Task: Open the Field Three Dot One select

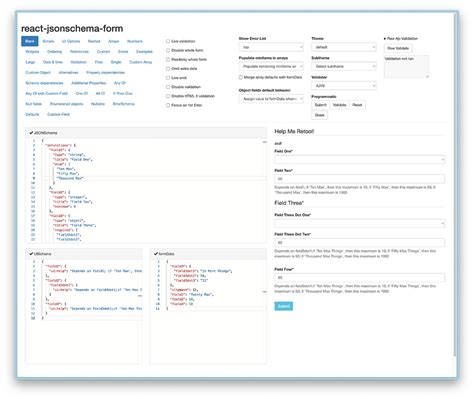Action: pos(359,223)
